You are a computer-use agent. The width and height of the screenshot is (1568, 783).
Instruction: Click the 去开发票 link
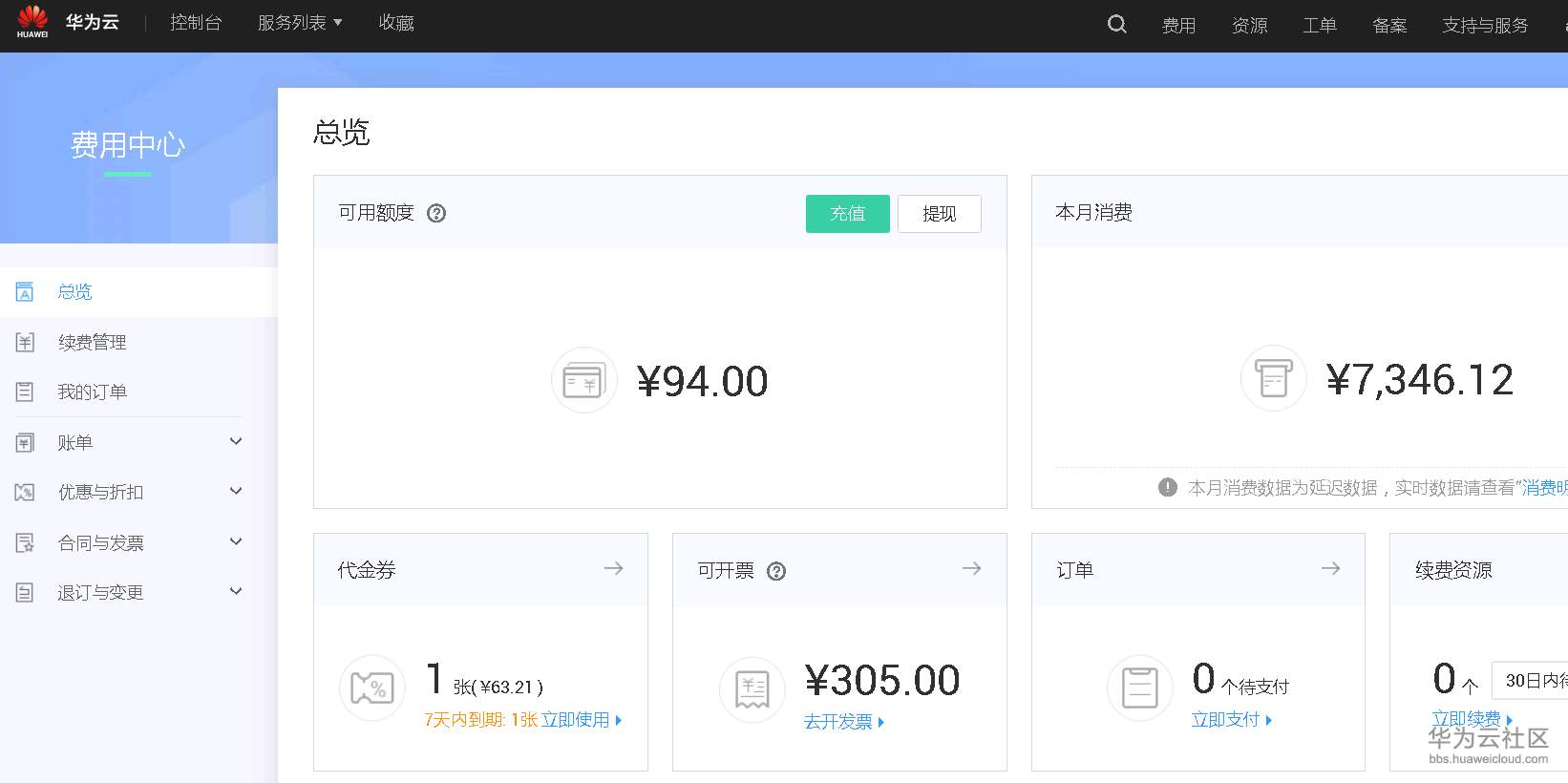pyautogui.click(x=844, y=722)
